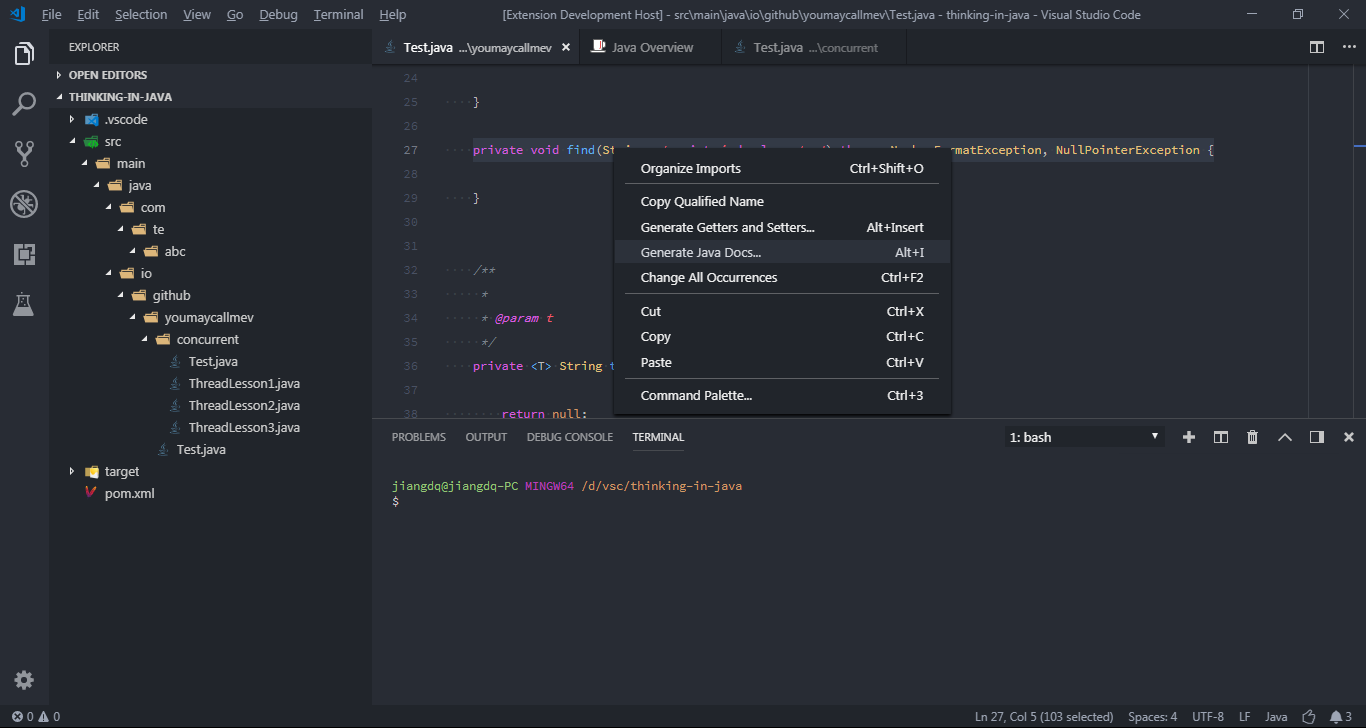Close the Test.java youmaycallmev tab
This screenshot has height=728, width=1366.
click(566, 47)
